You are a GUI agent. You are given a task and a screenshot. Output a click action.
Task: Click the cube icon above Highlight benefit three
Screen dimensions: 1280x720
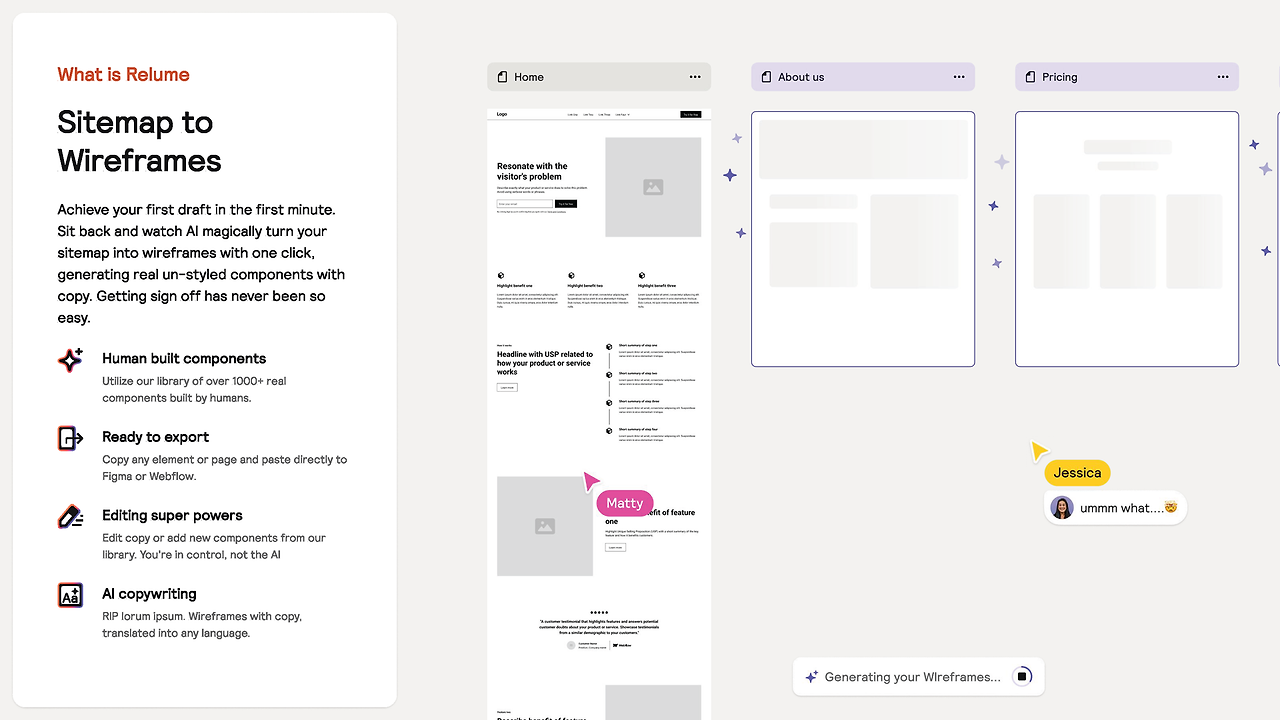[641, 275]
